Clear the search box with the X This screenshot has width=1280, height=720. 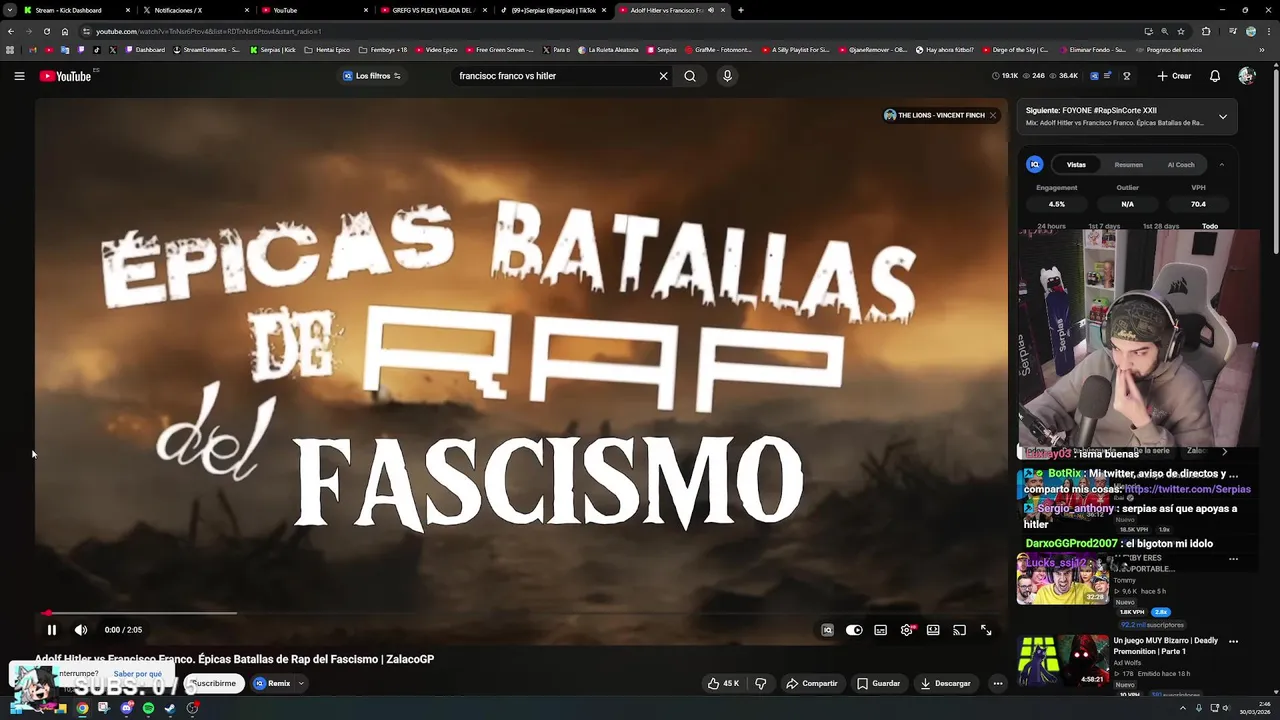pyautogui.click(x=663, y=76)
